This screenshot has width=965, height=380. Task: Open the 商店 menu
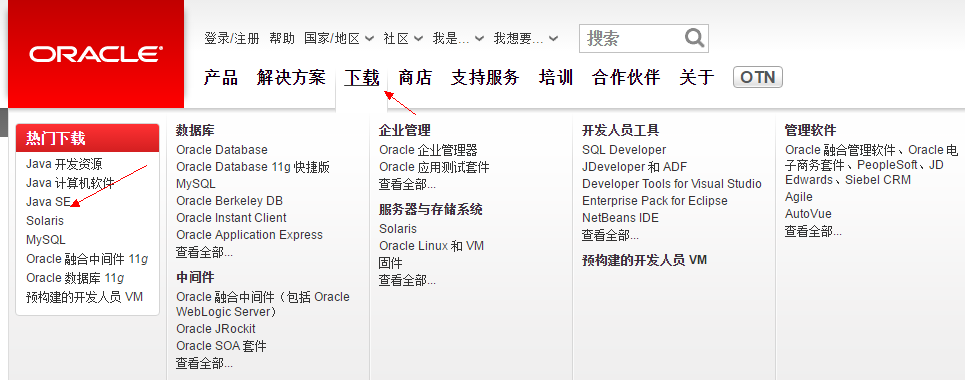click(415, 78)
